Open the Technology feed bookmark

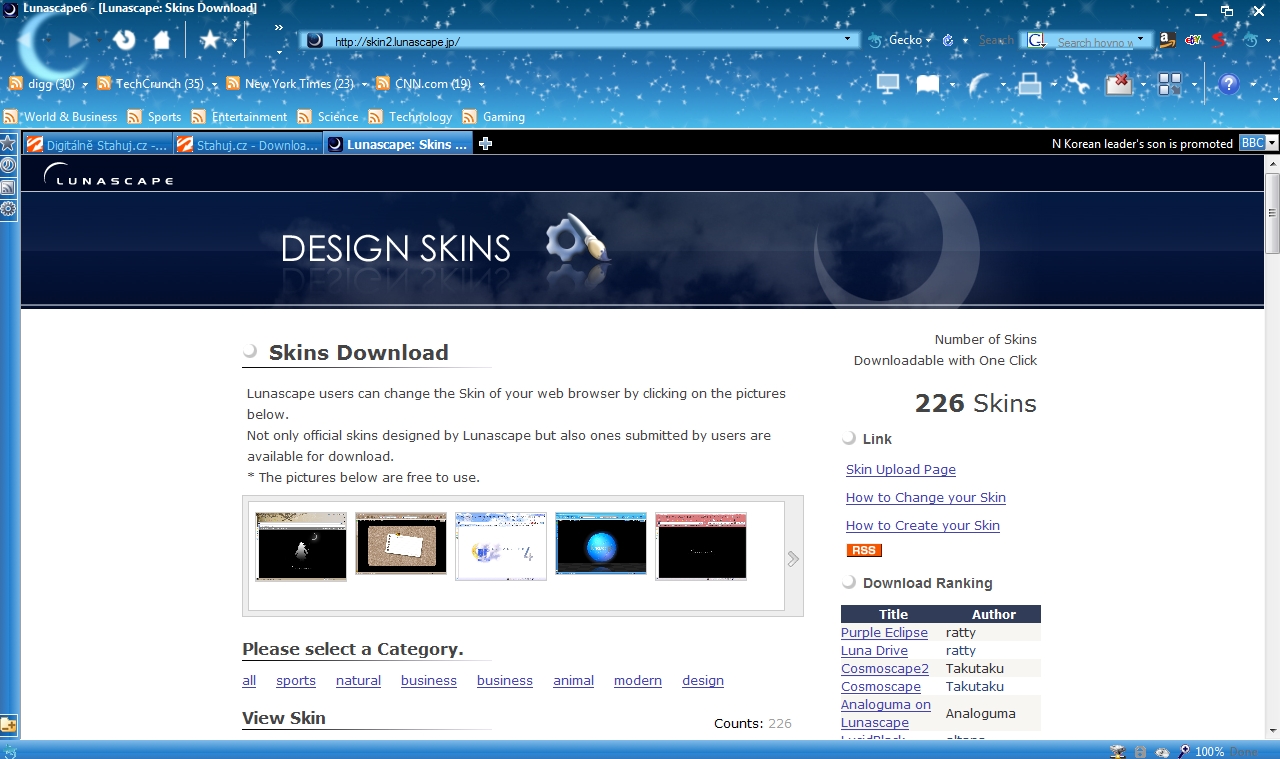411,117
